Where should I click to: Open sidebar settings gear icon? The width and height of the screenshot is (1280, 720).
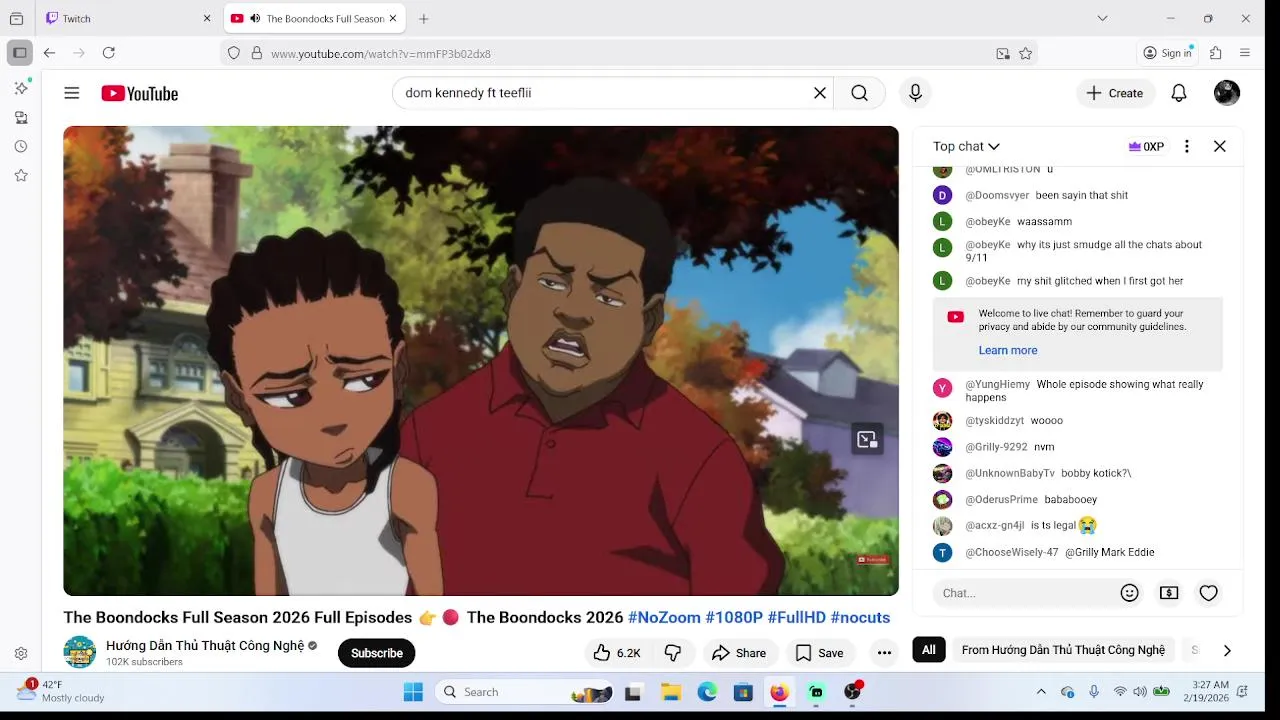pos(21,653)
